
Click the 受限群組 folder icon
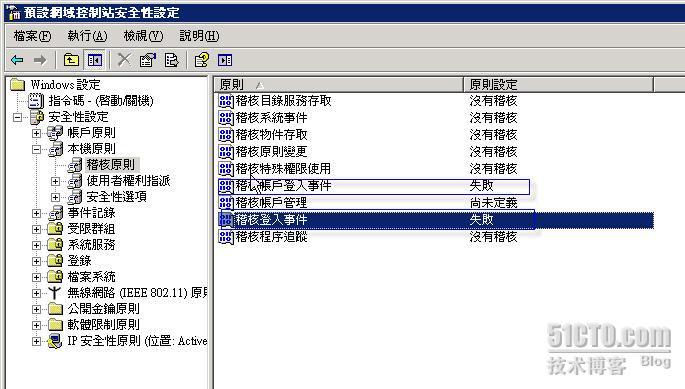pos(55,229)
